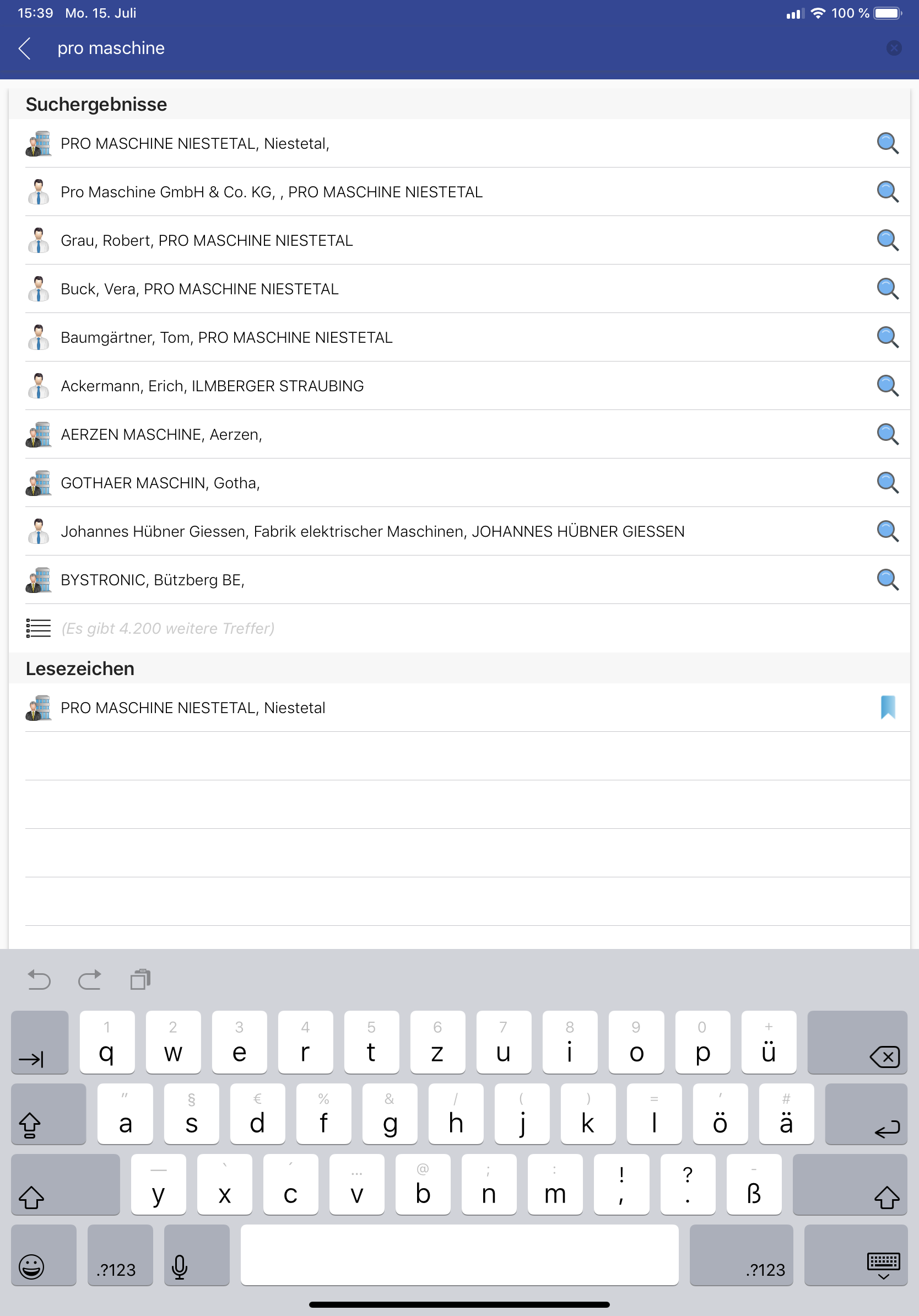Toggle the right shift key

click(850, 1184)
